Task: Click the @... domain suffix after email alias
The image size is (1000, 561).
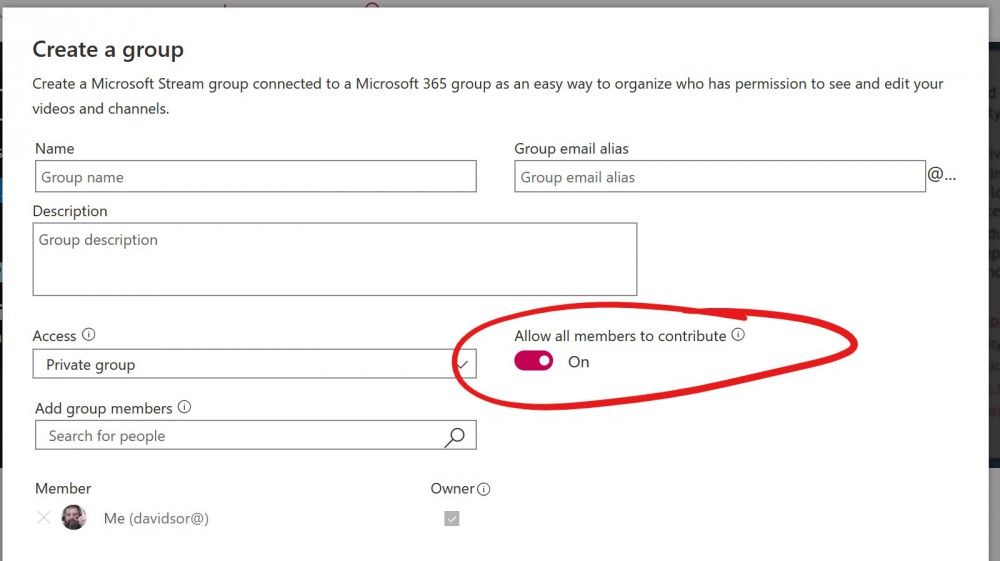Action: 941,175
